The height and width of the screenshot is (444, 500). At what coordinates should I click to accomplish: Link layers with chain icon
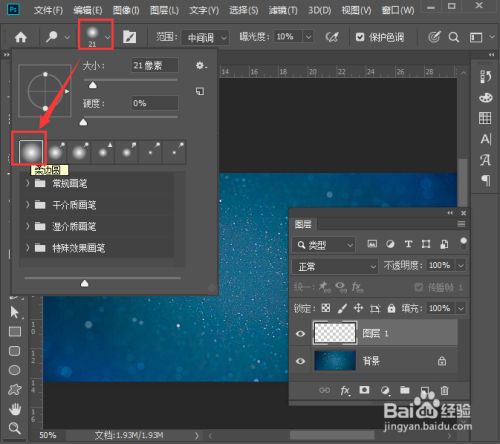click(324, 390)
